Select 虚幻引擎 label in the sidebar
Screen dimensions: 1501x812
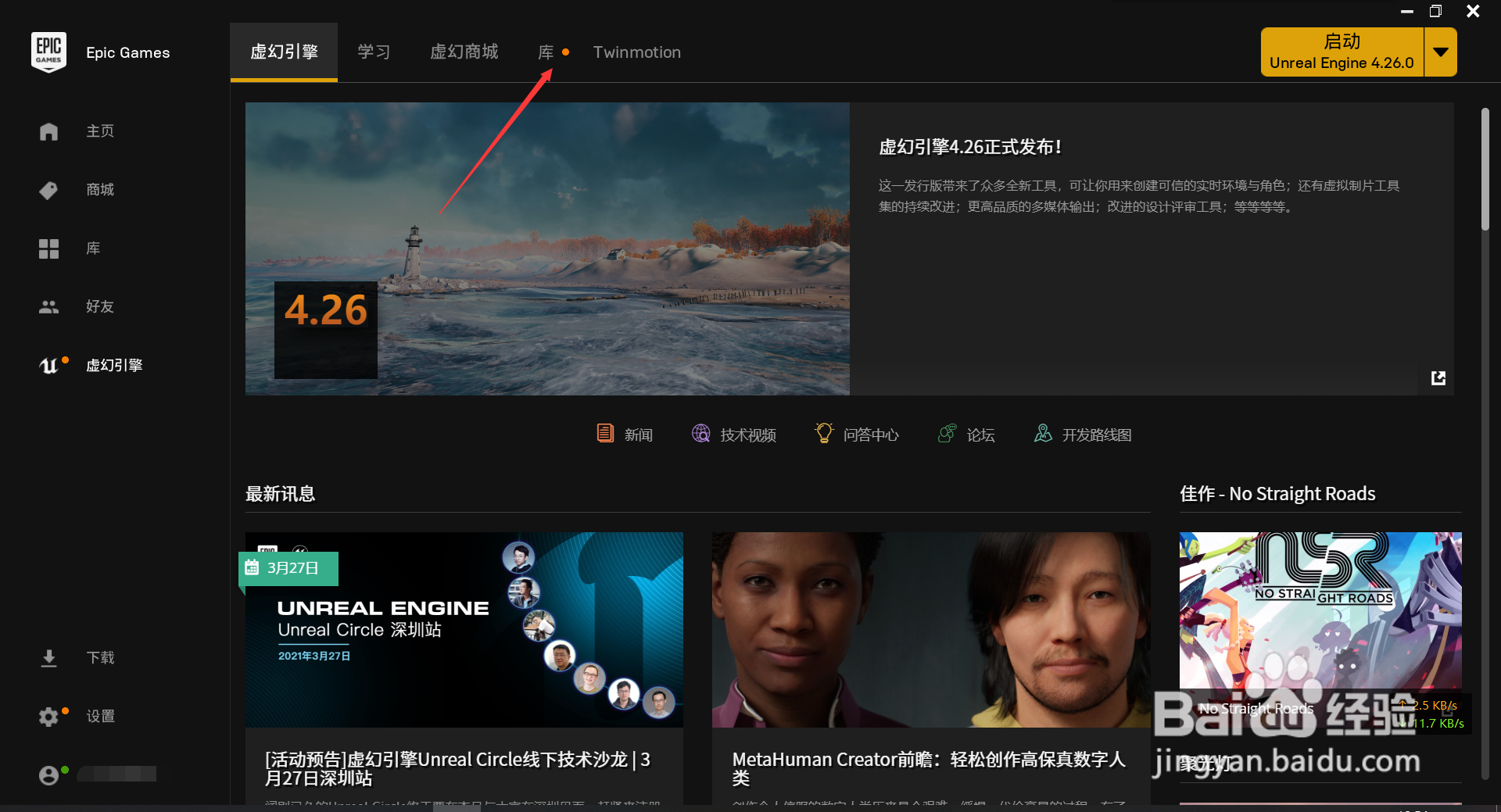(x=114, y=366)
